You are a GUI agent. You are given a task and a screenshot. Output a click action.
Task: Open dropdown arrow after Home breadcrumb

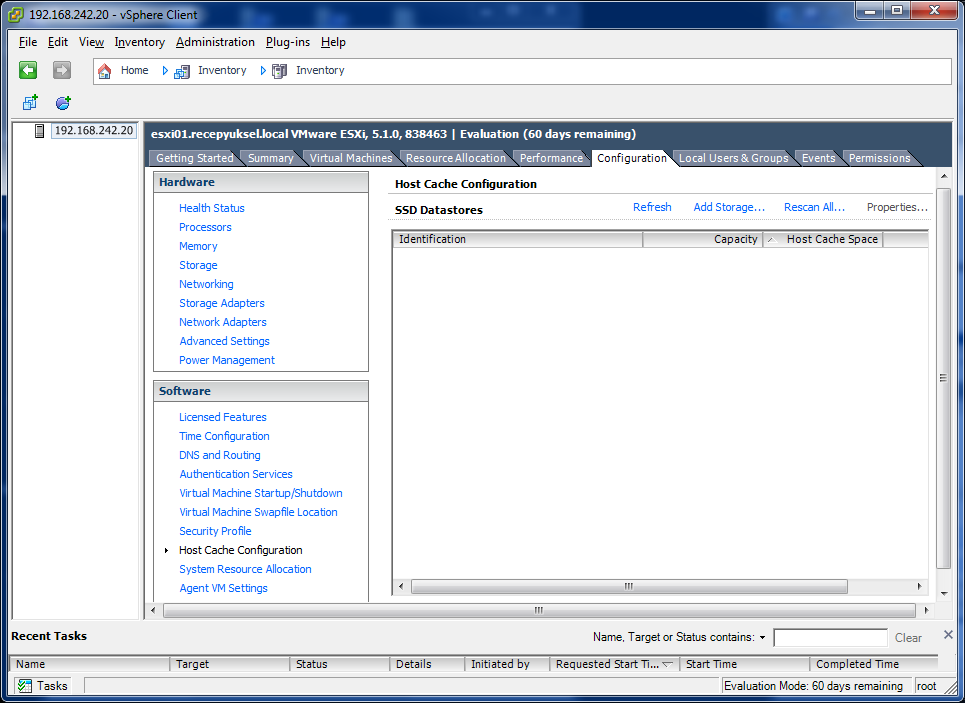165,71
